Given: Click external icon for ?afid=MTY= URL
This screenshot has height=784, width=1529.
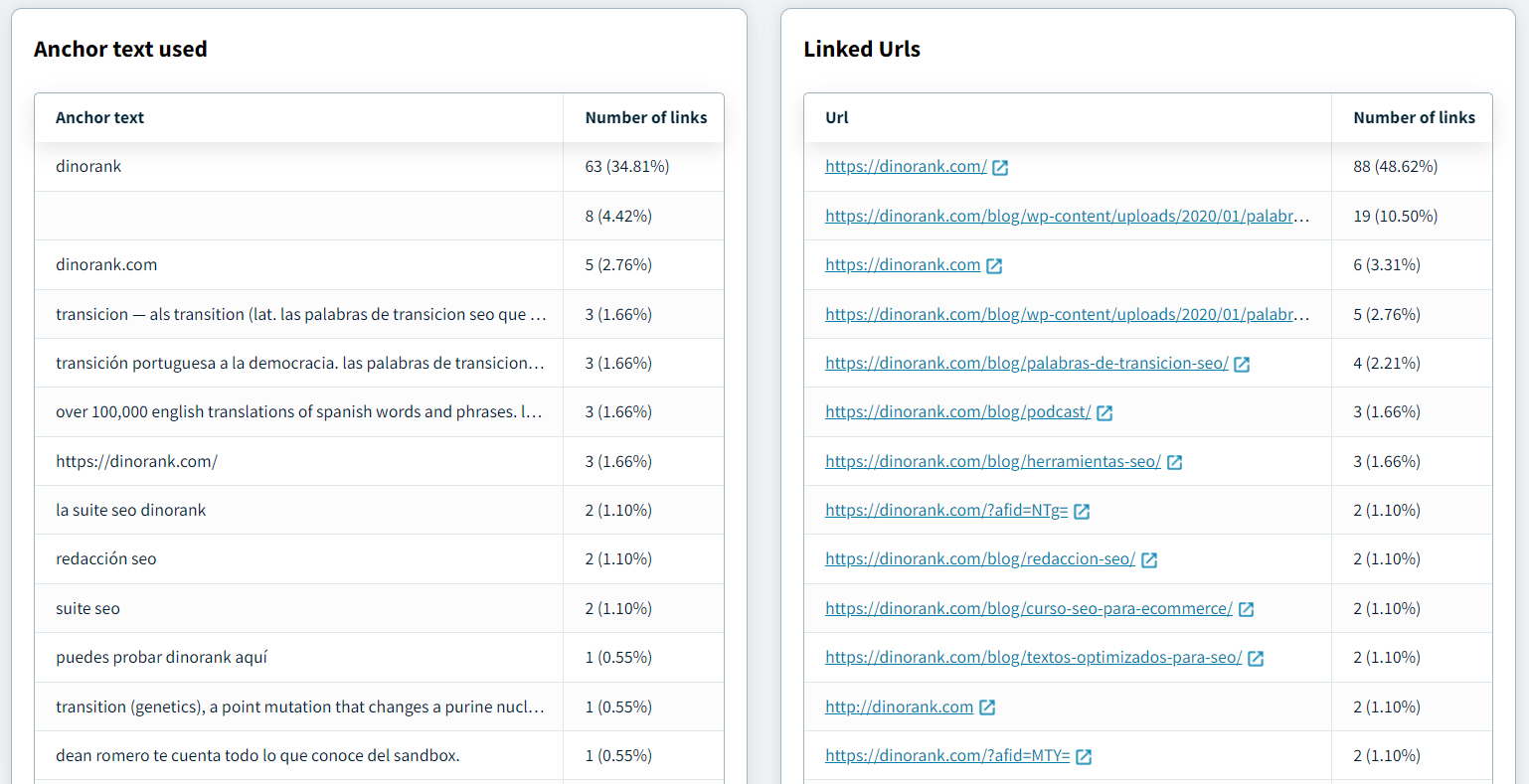Looking at the screenshot, I should click(1084, 757).
